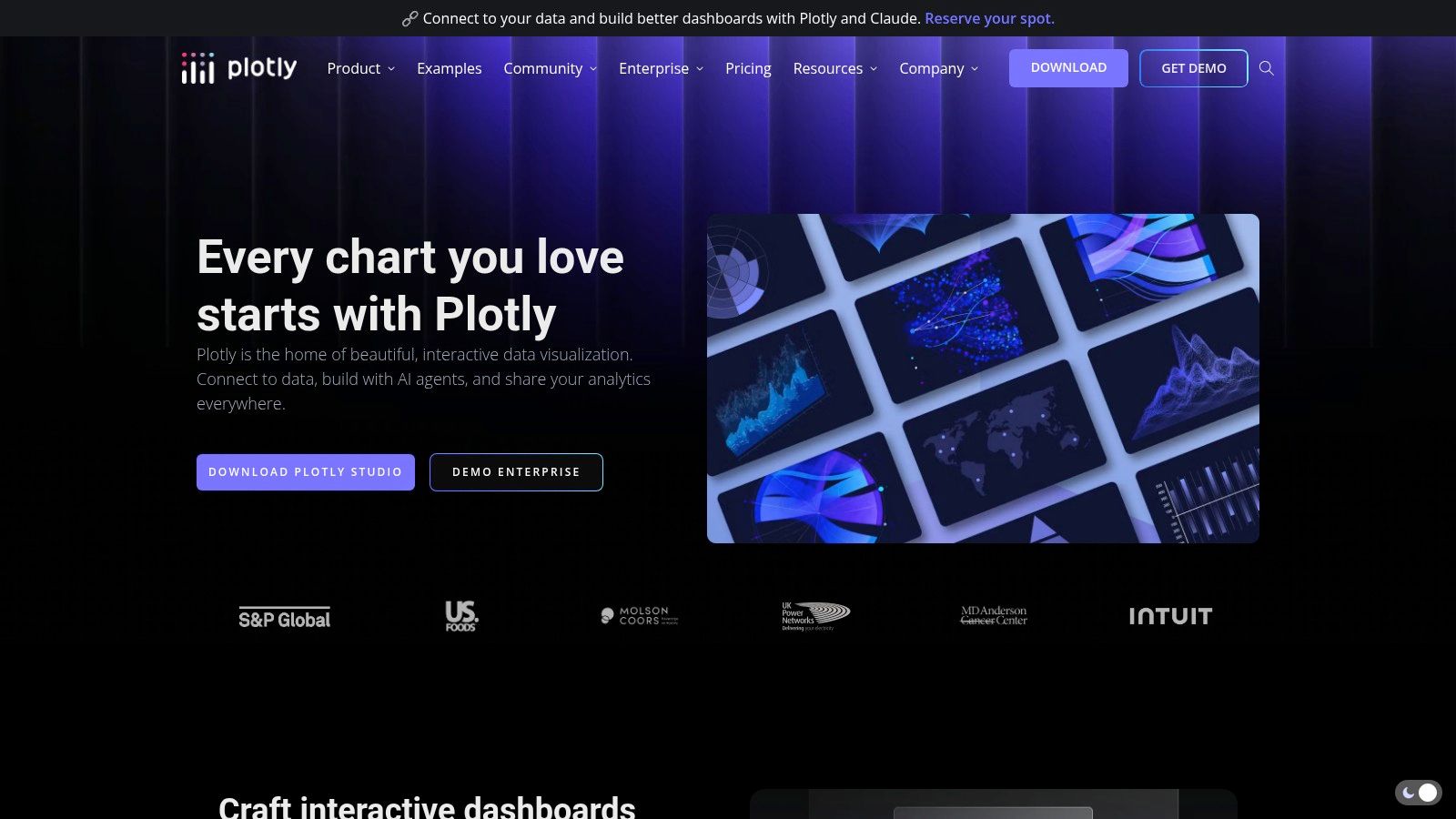Expand the Product dropdown menu
Viewport: 1456px width, 819px height.
coord(361,68)
